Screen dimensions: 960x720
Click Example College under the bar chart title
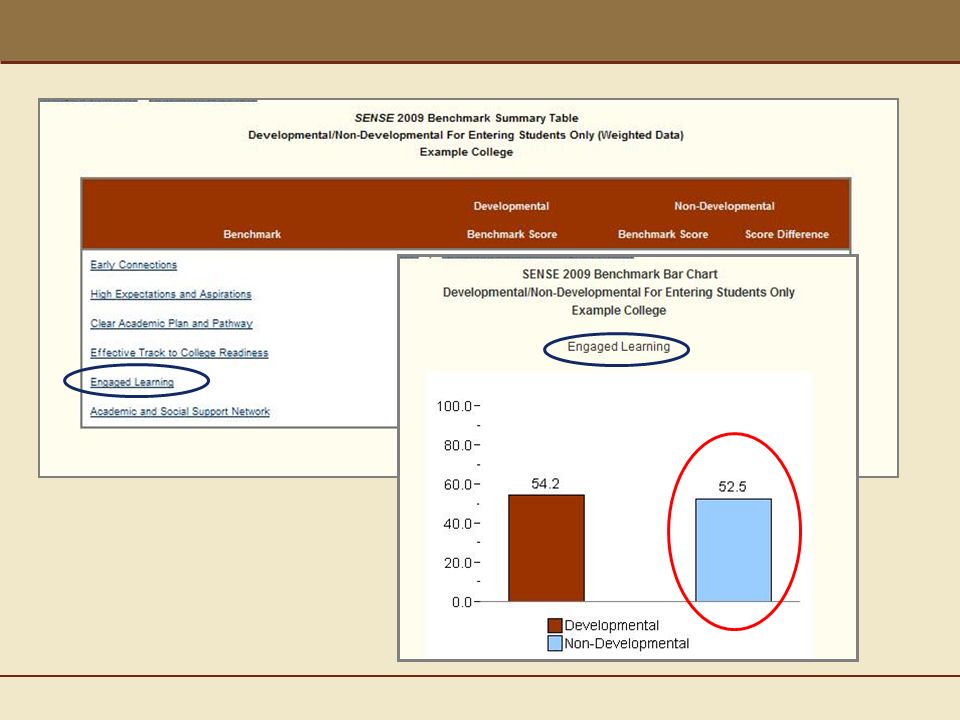(x=619, y=310)
